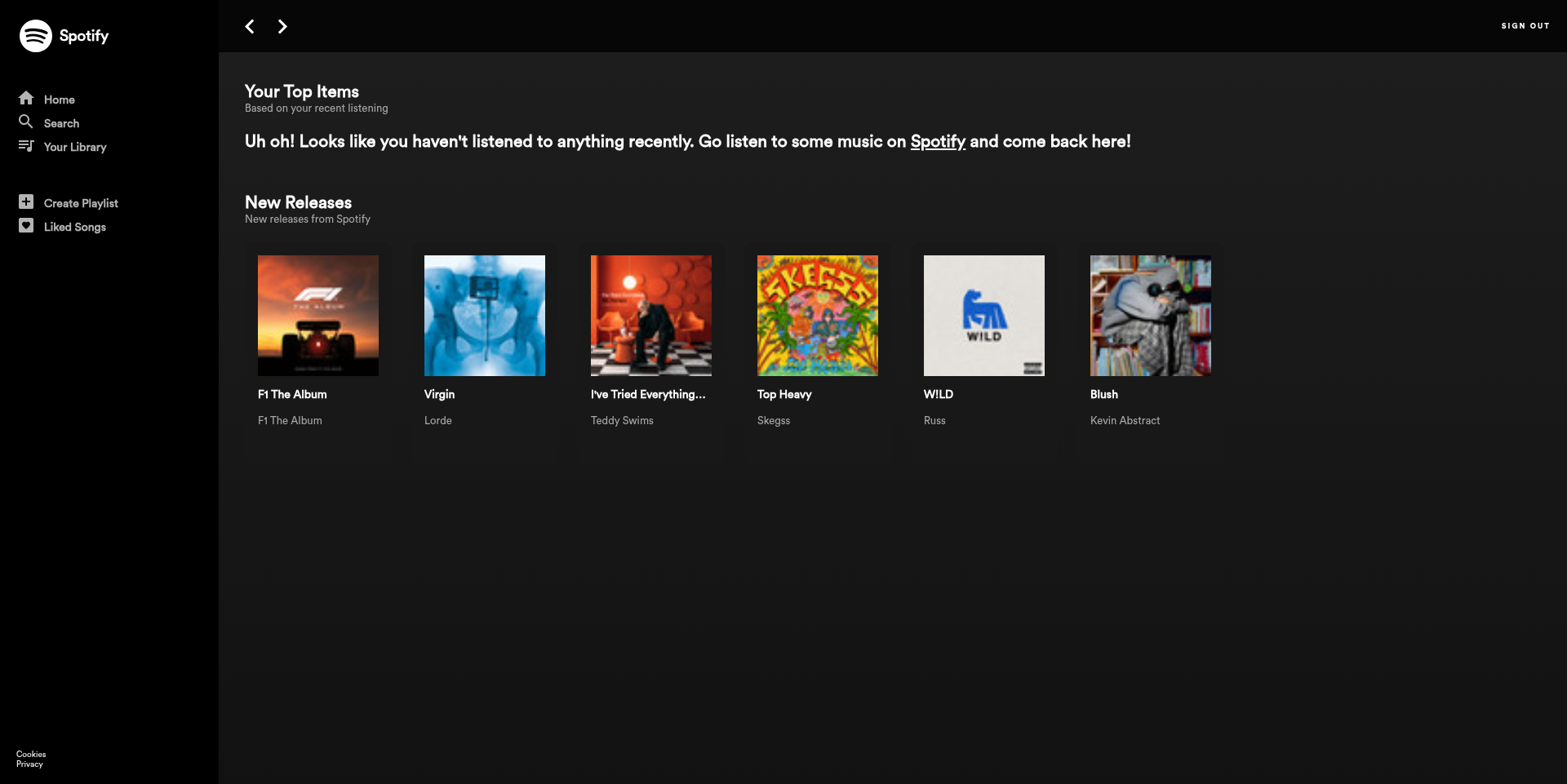
Task: Click artist name 'Russ'
Action: tap(934, 420)
